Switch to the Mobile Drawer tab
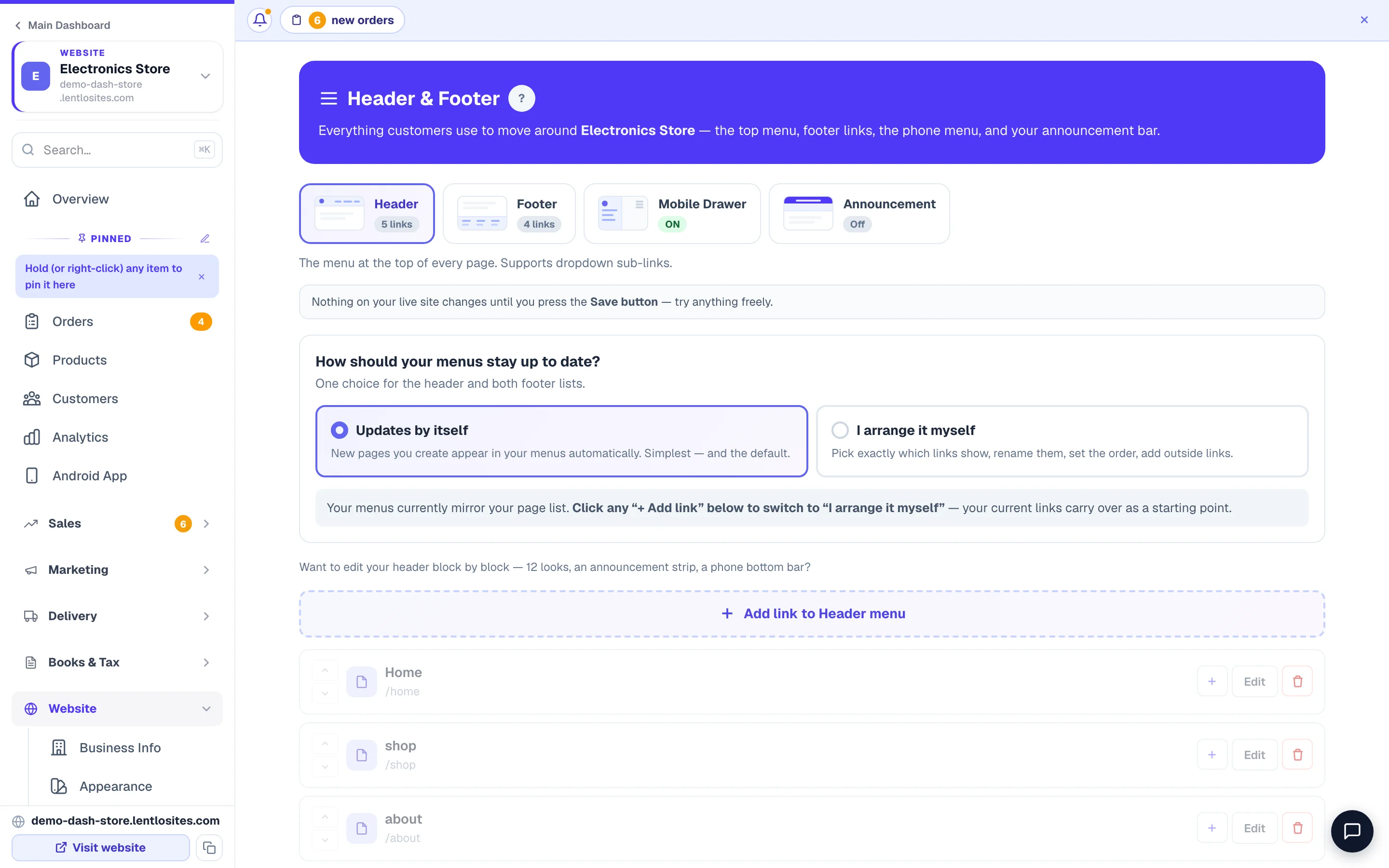Image resolution: width=1389 pixels, height=868 pixels. [x=672, y=214]
